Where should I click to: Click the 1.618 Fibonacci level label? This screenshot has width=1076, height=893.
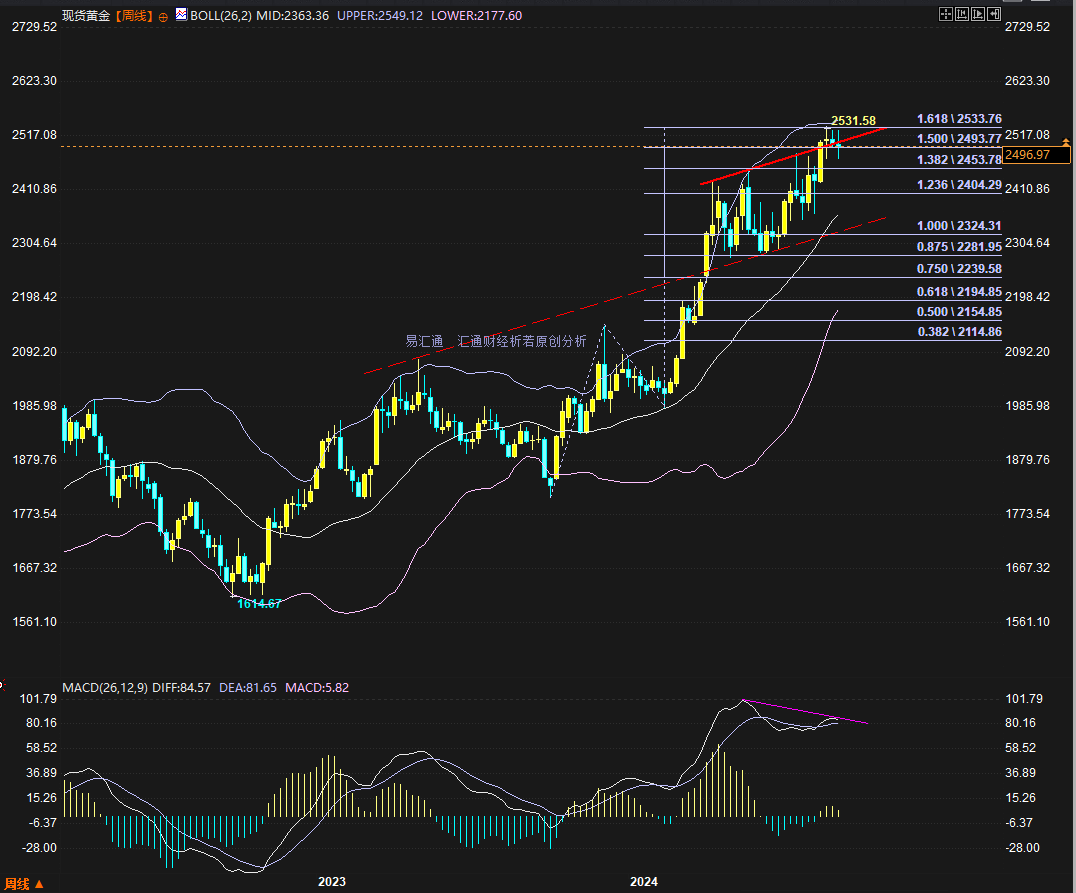(x=958, y=118)
